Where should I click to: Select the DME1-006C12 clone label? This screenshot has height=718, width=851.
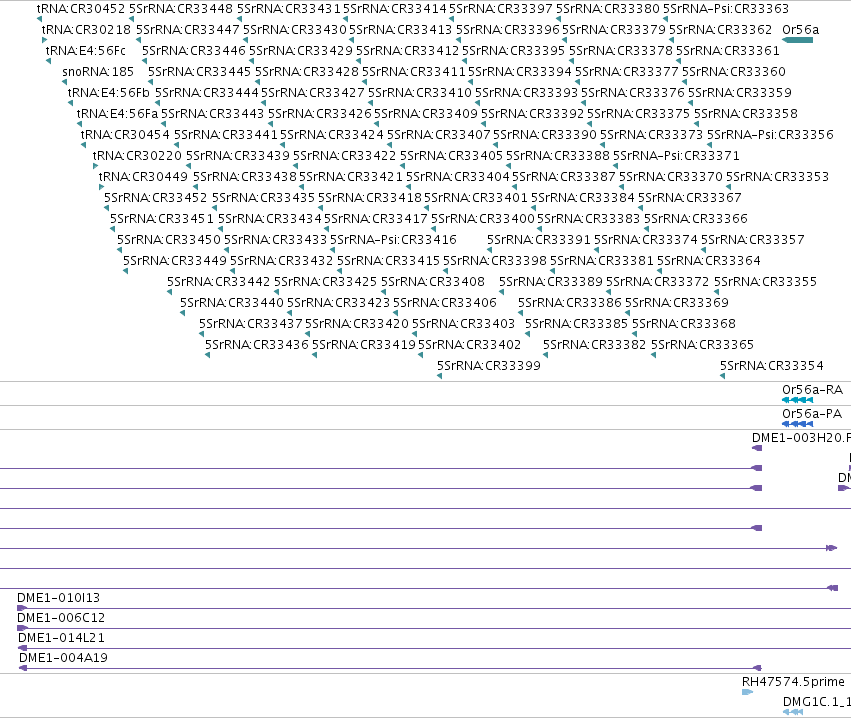click(x=61, y=618)
